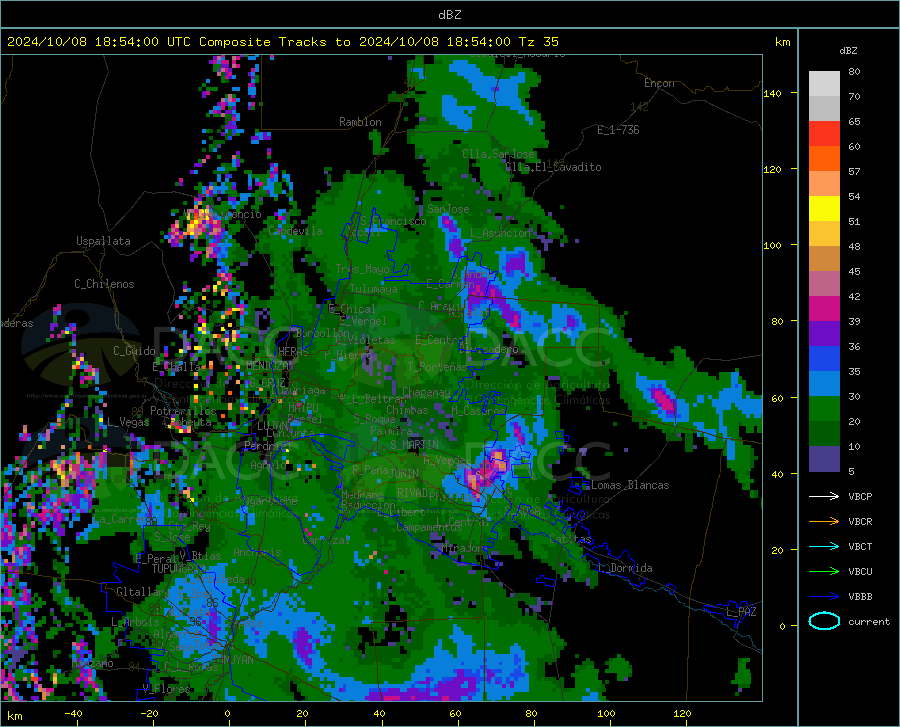Click the -40 km horizontal axis tick
The height and width of the screenshot is (727, 900).
[x=73, y=714]
